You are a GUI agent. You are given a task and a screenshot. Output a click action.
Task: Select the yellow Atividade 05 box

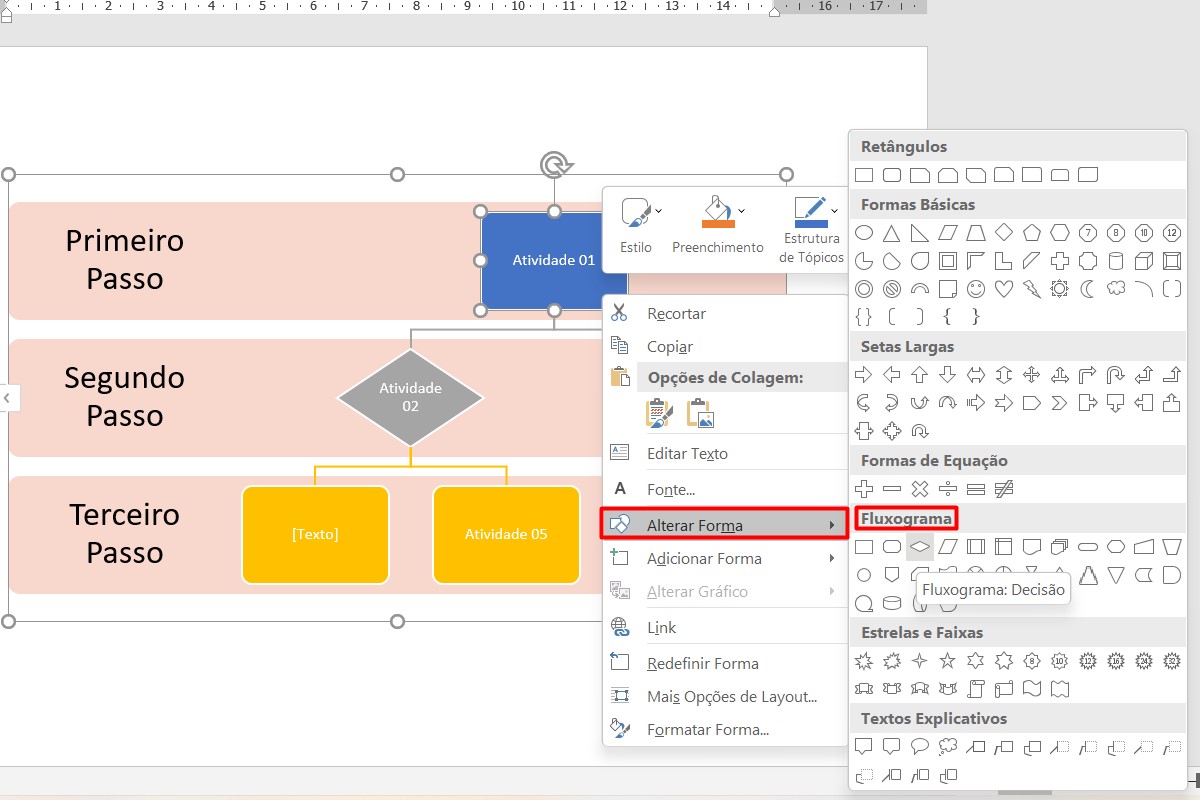click(506, 534)
